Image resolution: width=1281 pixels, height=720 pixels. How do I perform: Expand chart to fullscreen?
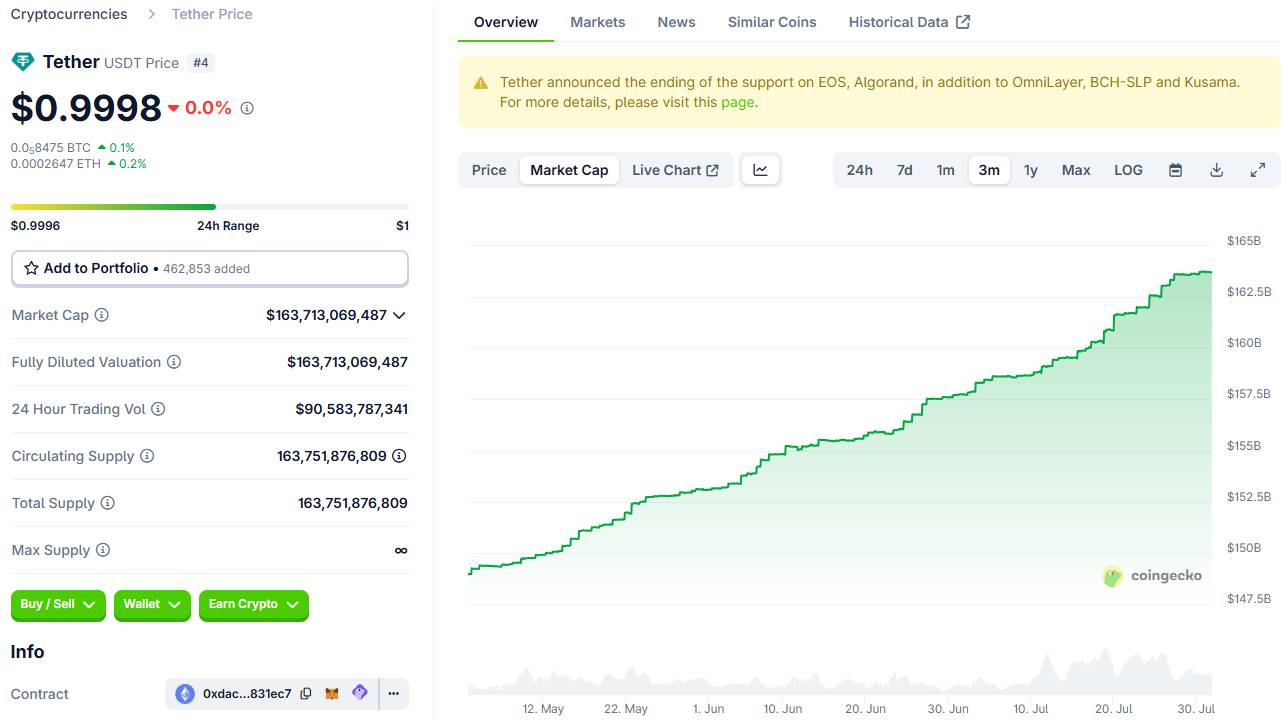[1258, 170]
